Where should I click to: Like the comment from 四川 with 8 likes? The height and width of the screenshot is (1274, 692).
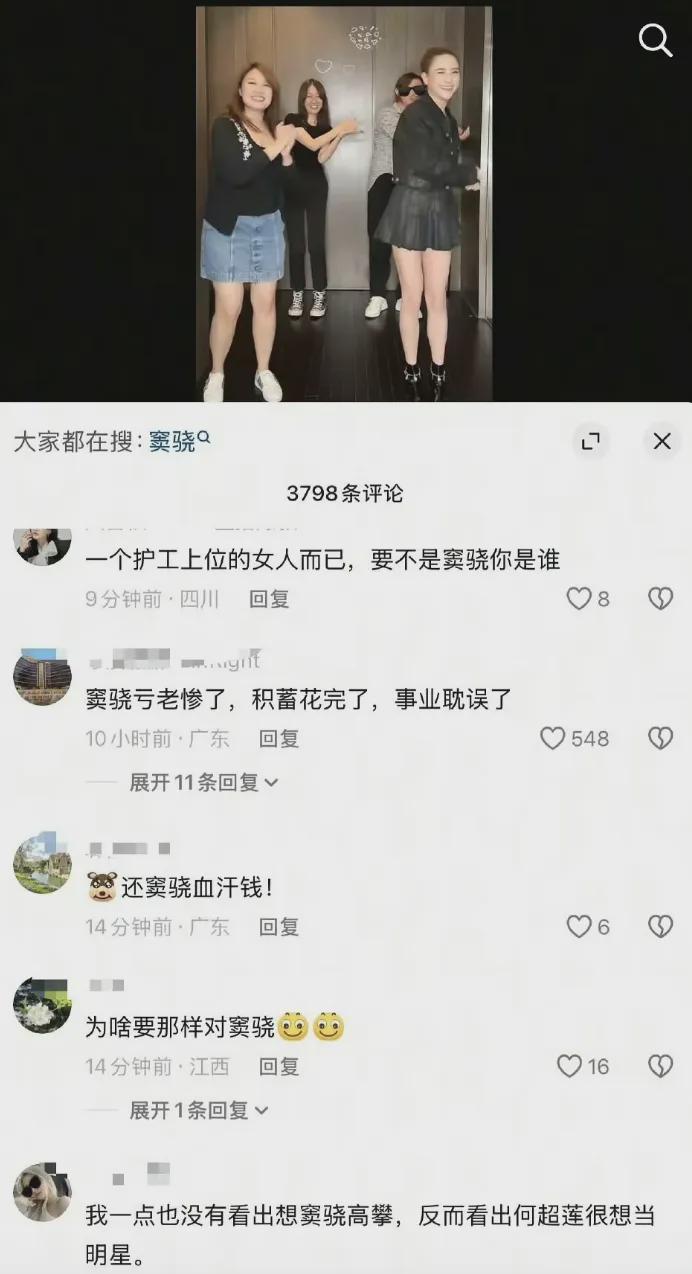579,599
